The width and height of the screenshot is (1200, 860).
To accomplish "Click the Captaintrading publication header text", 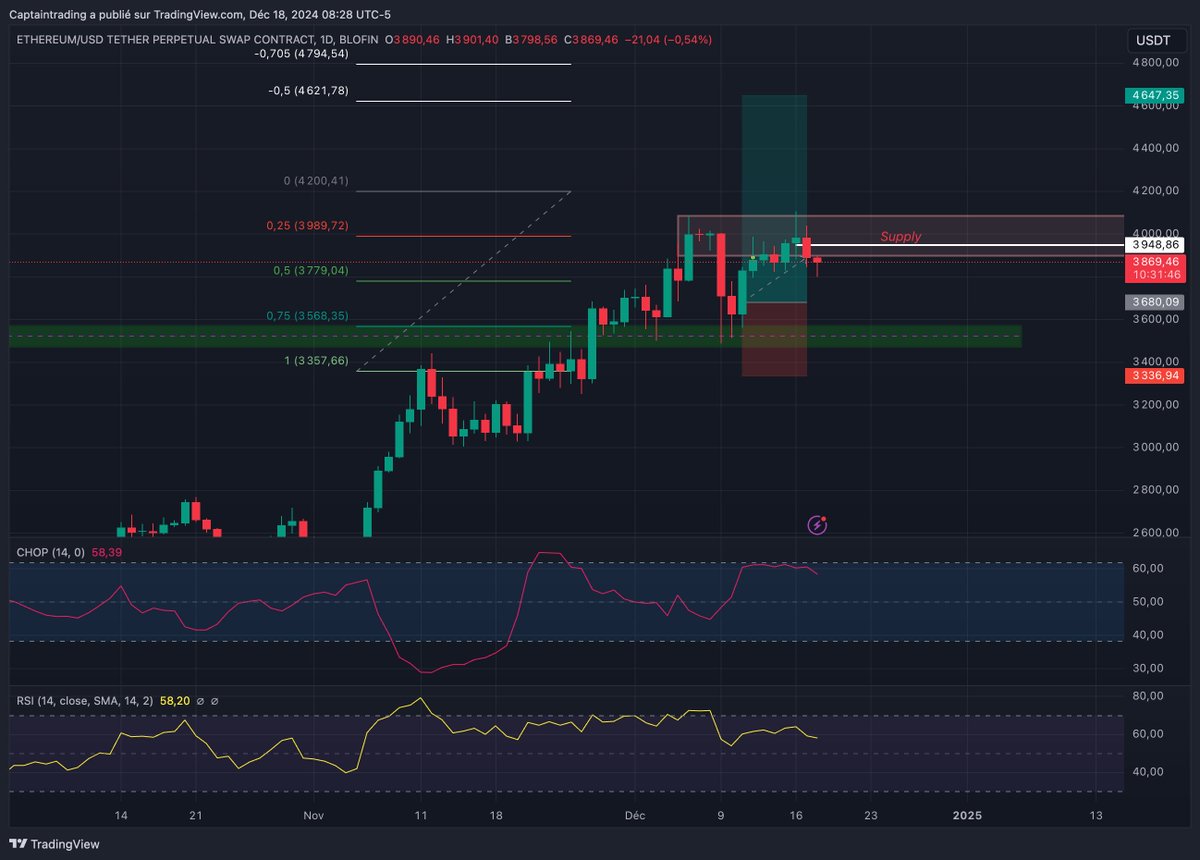I will pos(201,13).
